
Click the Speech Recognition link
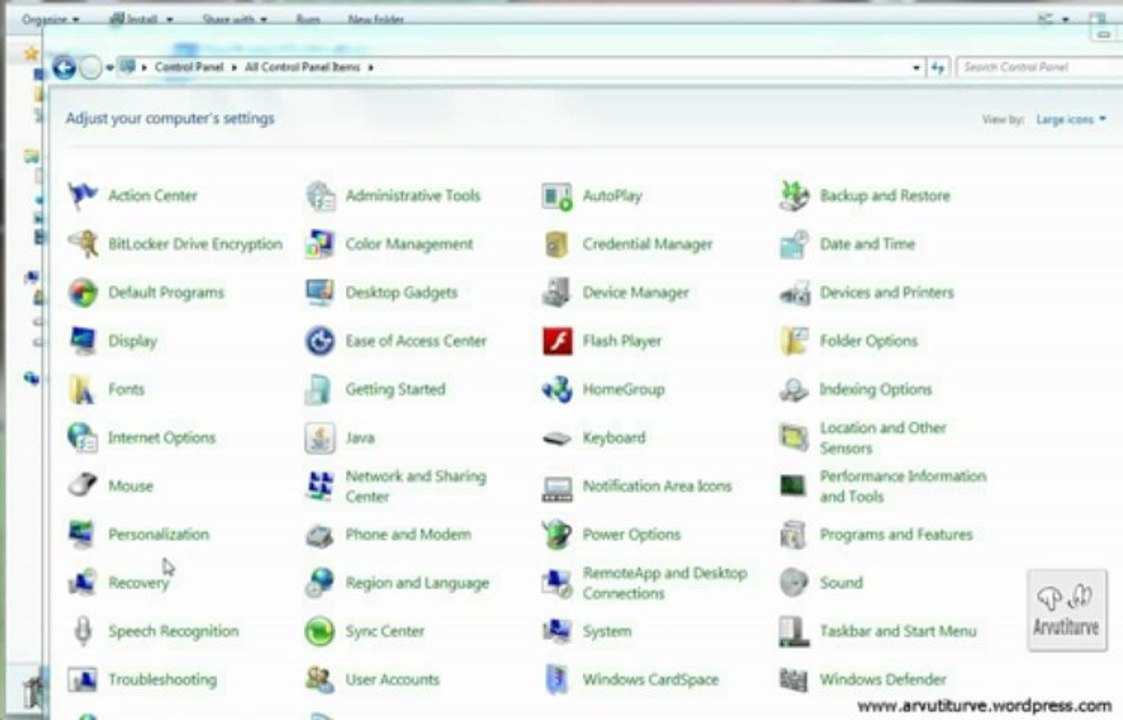pyautogui.click(x=173, y=631)
